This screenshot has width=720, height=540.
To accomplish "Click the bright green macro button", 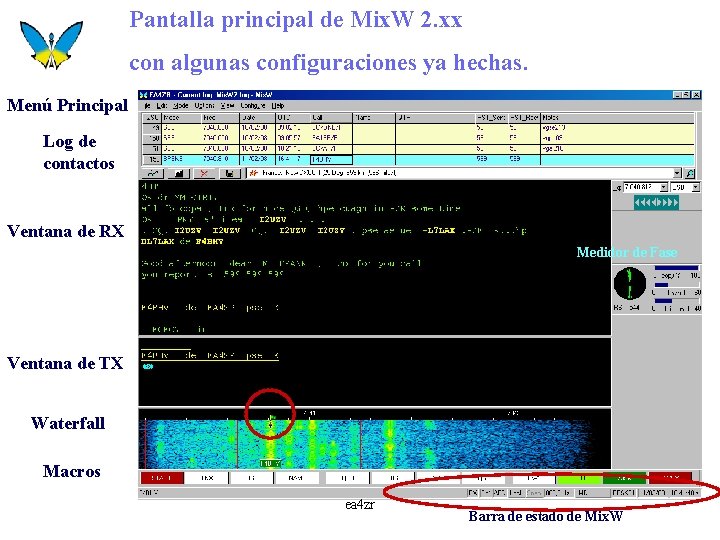I will pos(579,478).
